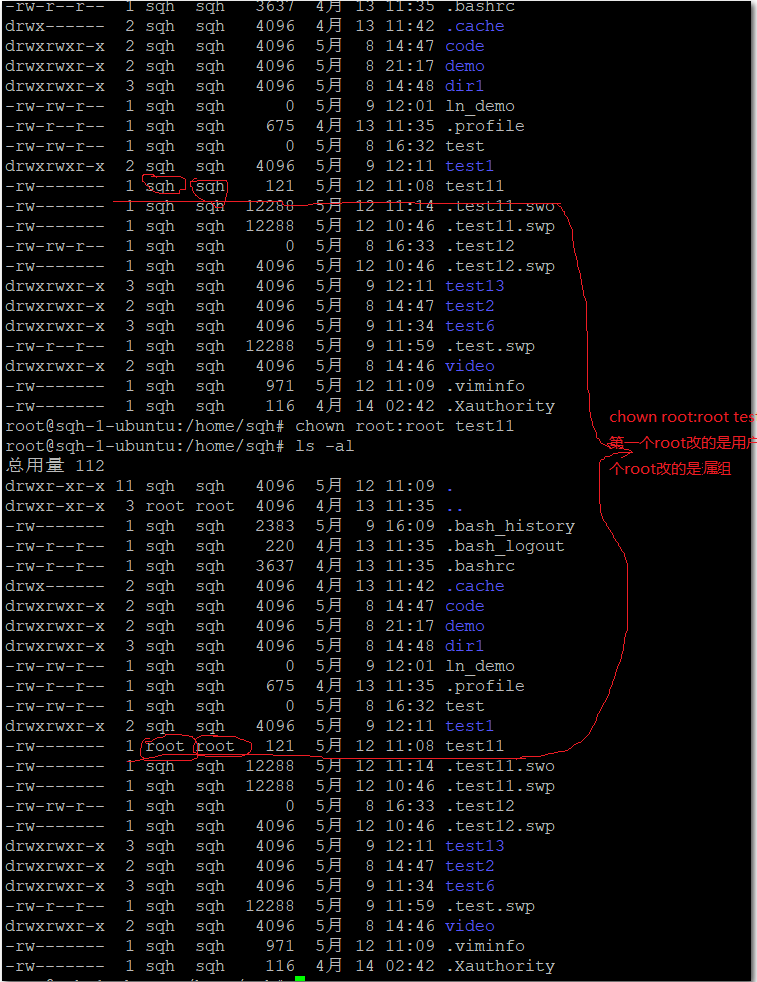Click the .cache directory listed before the chown command
757x982 pixels.
[475, 26]
